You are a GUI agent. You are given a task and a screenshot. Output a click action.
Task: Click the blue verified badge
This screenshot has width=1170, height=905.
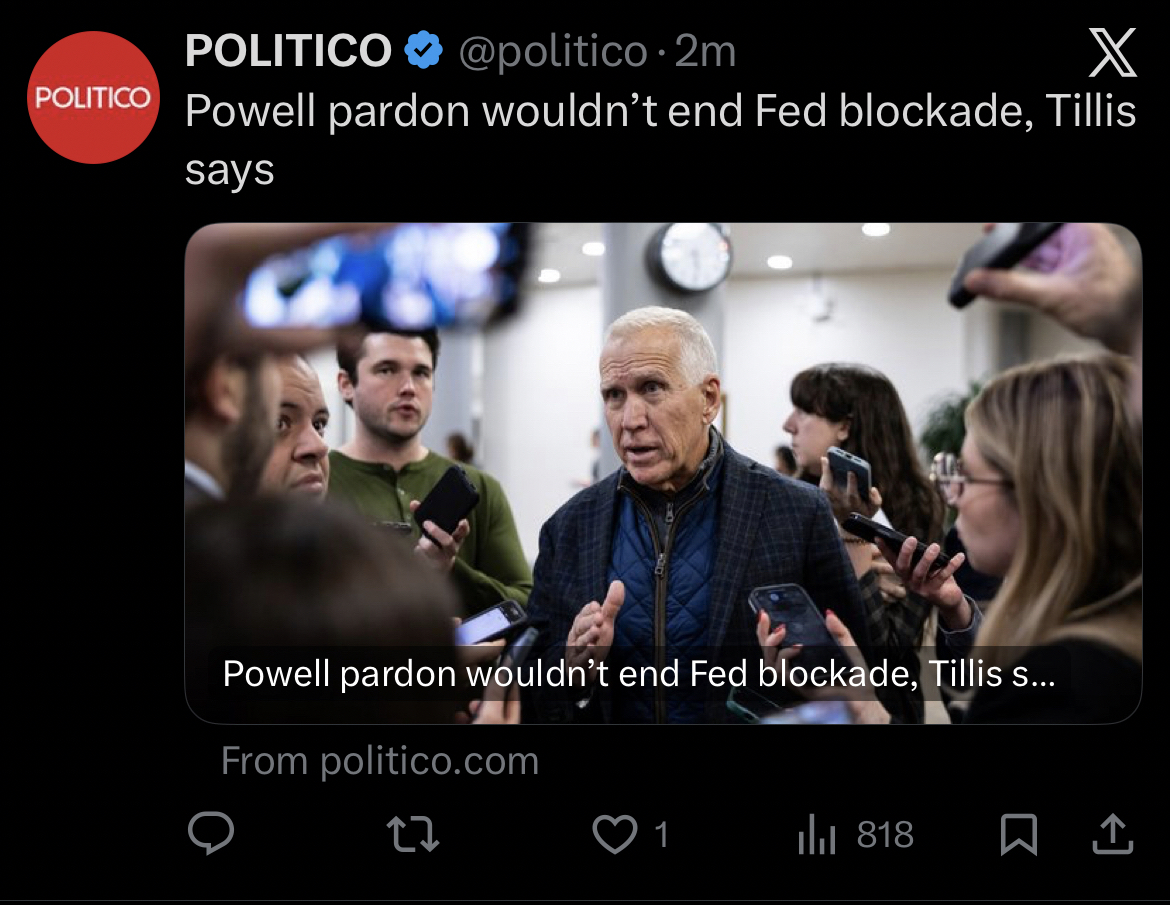coord(423,50)
